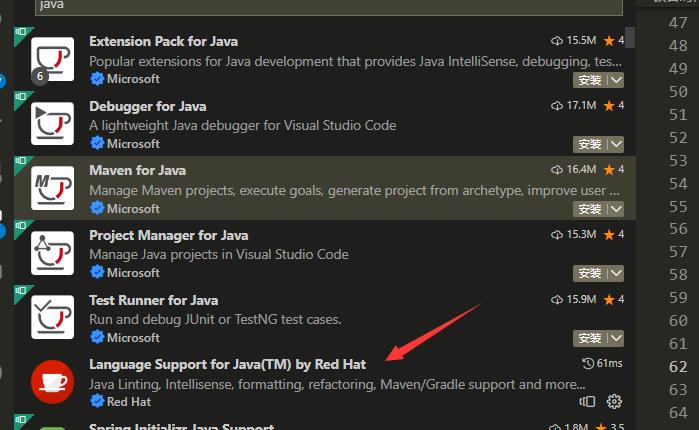
Task: Expand install options for Extension Pack for Java
Action: (x=616, y=80)
